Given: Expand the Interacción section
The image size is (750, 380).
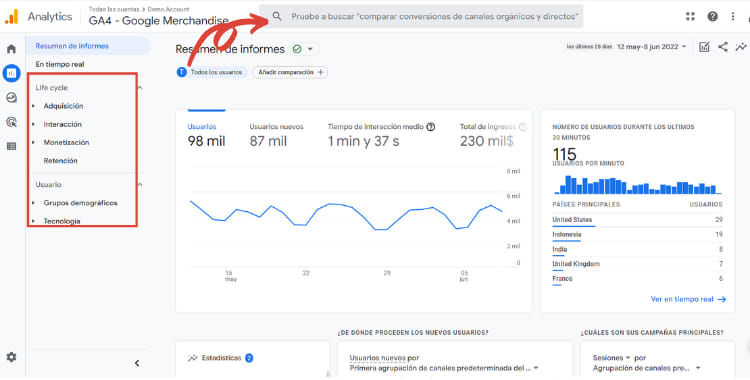Looking at the screenshot, I should click(x=33, y=124).
